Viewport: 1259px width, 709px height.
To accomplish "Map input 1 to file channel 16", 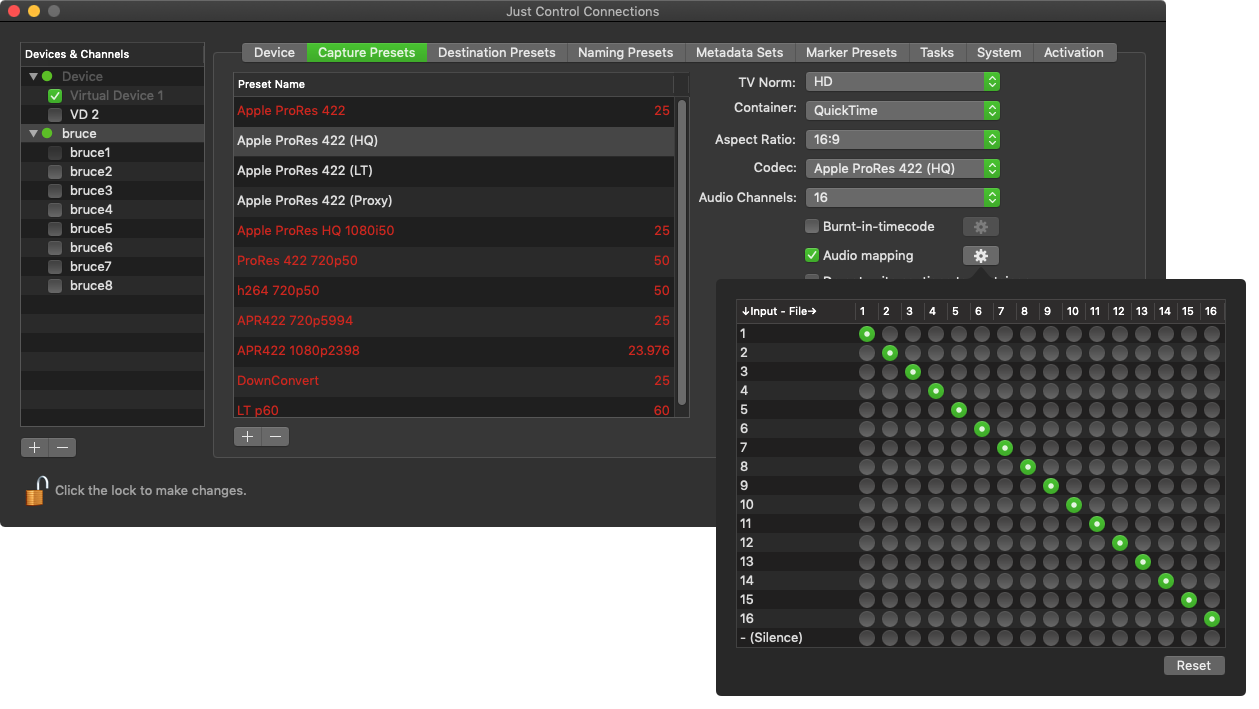I will point(1212,333).
